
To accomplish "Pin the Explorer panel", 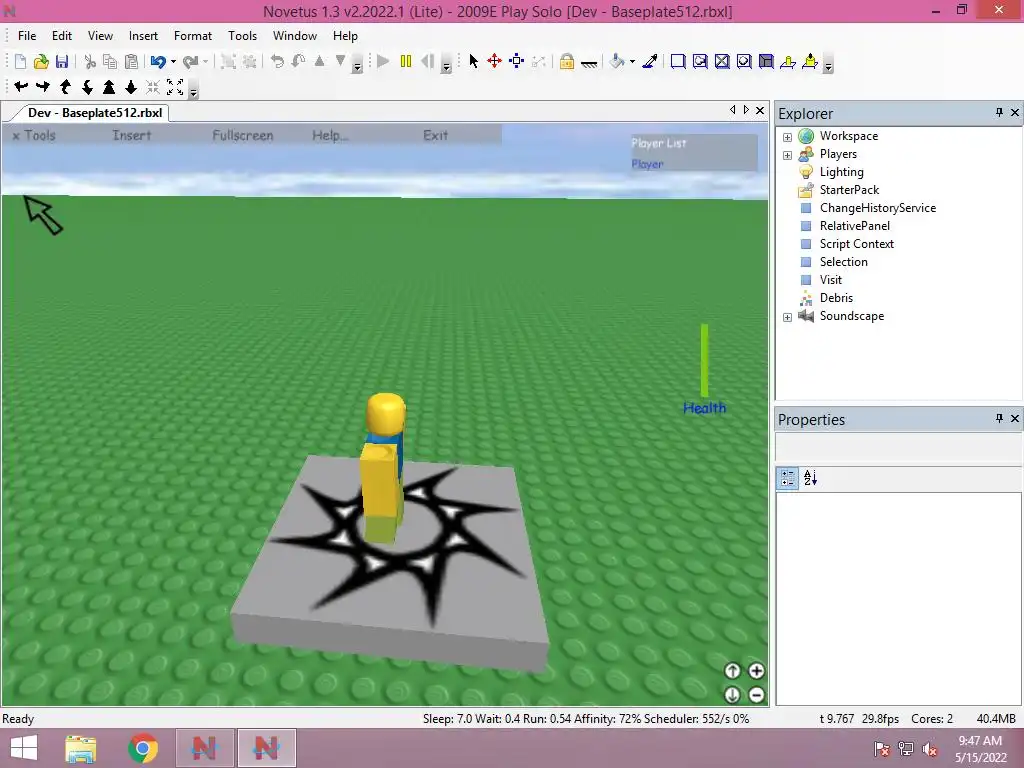I will (x=999, y=113).
